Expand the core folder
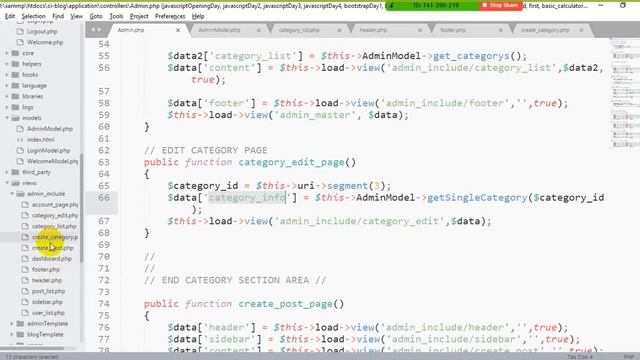The height and width of the screenshot is (360, 640). 7,53
